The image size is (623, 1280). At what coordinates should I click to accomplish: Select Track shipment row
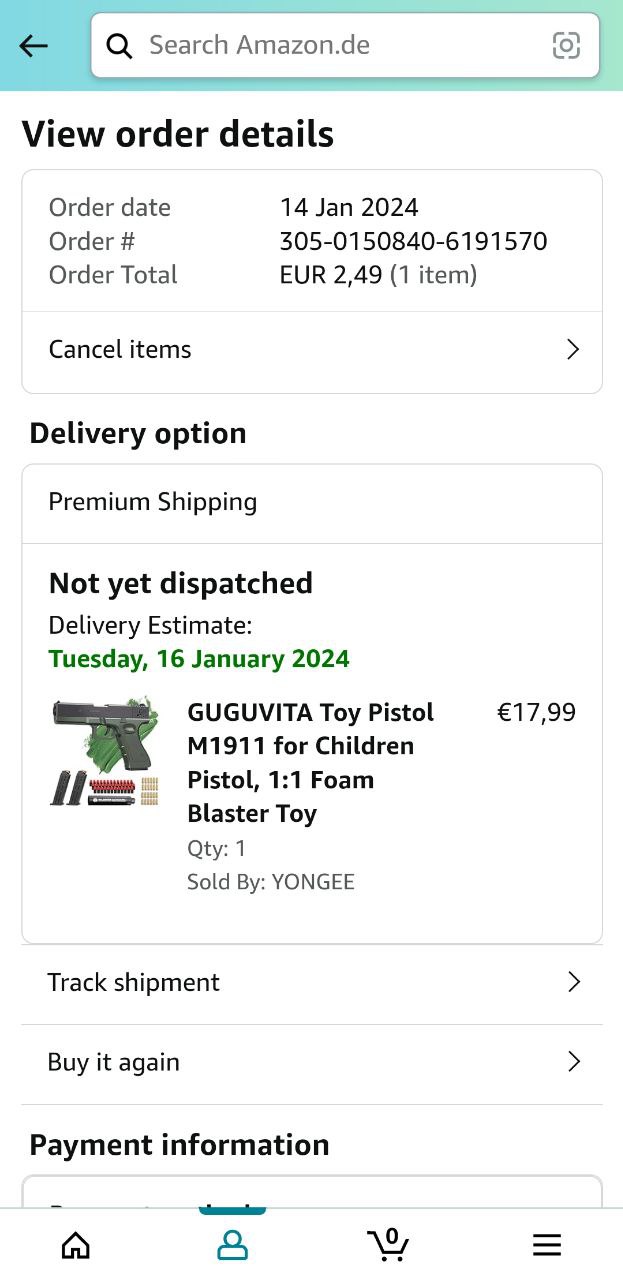(x=134, y=982)
